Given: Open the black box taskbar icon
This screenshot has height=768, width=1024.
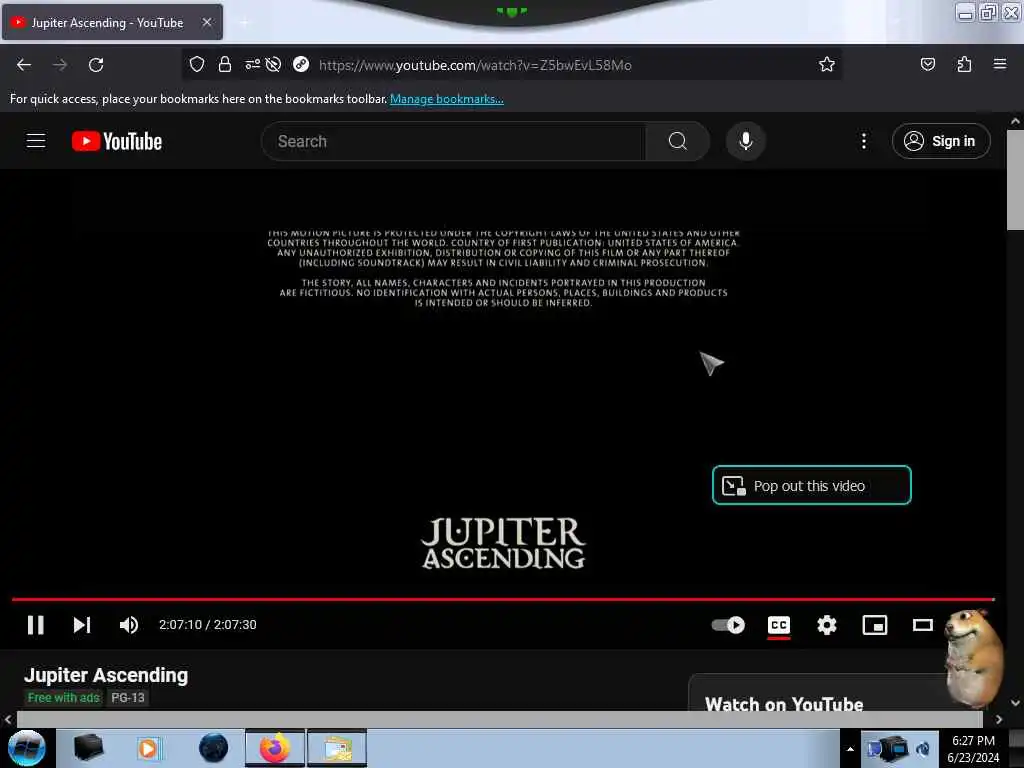Looking at the screenshot, I should coord(88,748).
